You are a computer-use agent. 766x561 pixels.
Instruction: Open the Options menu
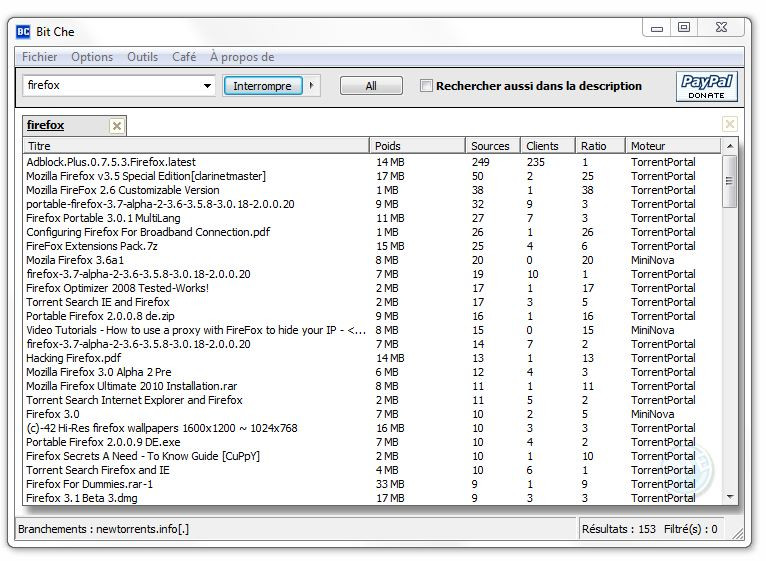tap(92, 57)
